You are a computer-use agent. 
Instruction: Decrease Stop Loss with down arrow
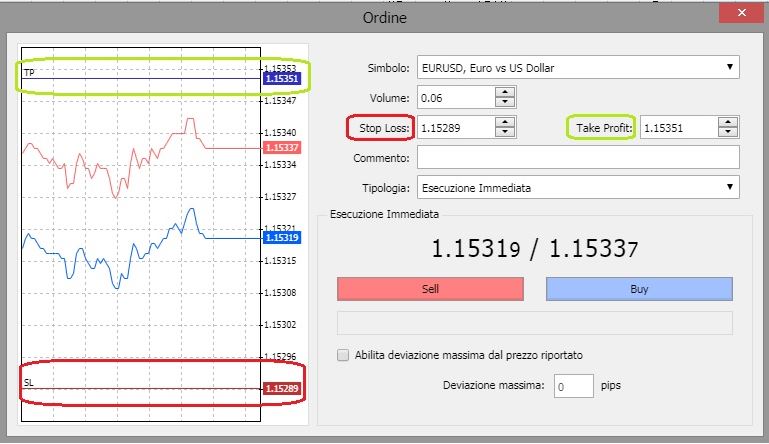click(x=505, y=132)
